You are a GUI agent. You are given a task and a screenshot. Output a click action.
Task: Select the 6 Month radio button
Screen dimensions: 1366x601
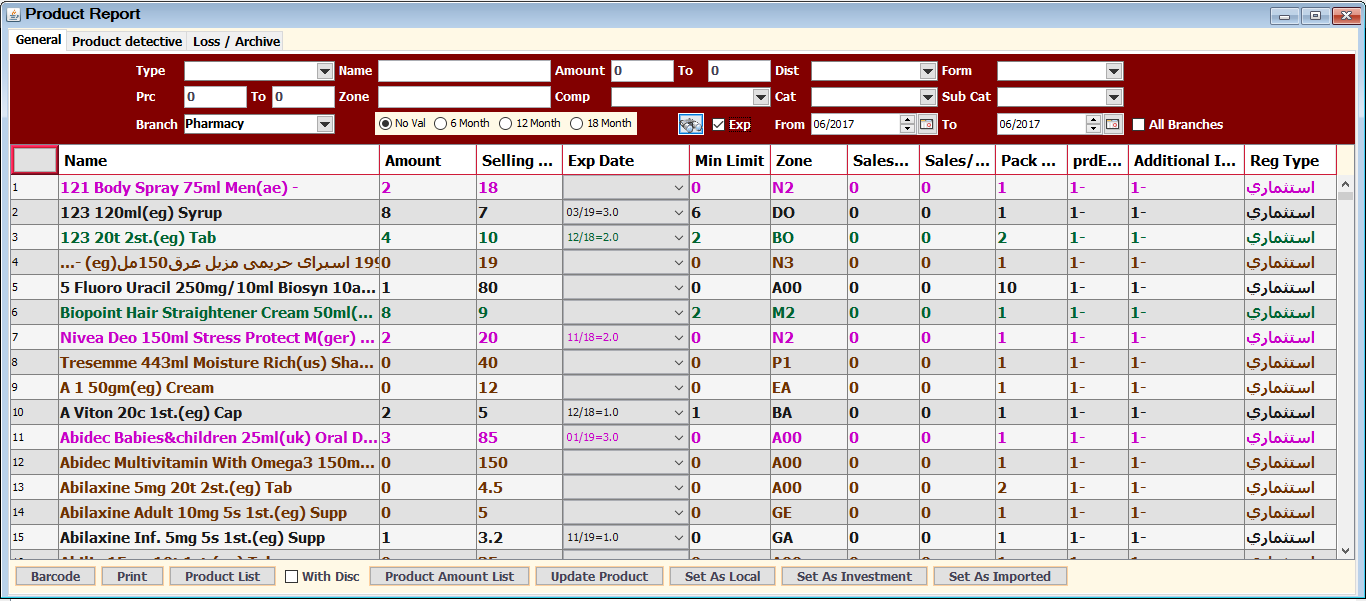tap(440, 123)
